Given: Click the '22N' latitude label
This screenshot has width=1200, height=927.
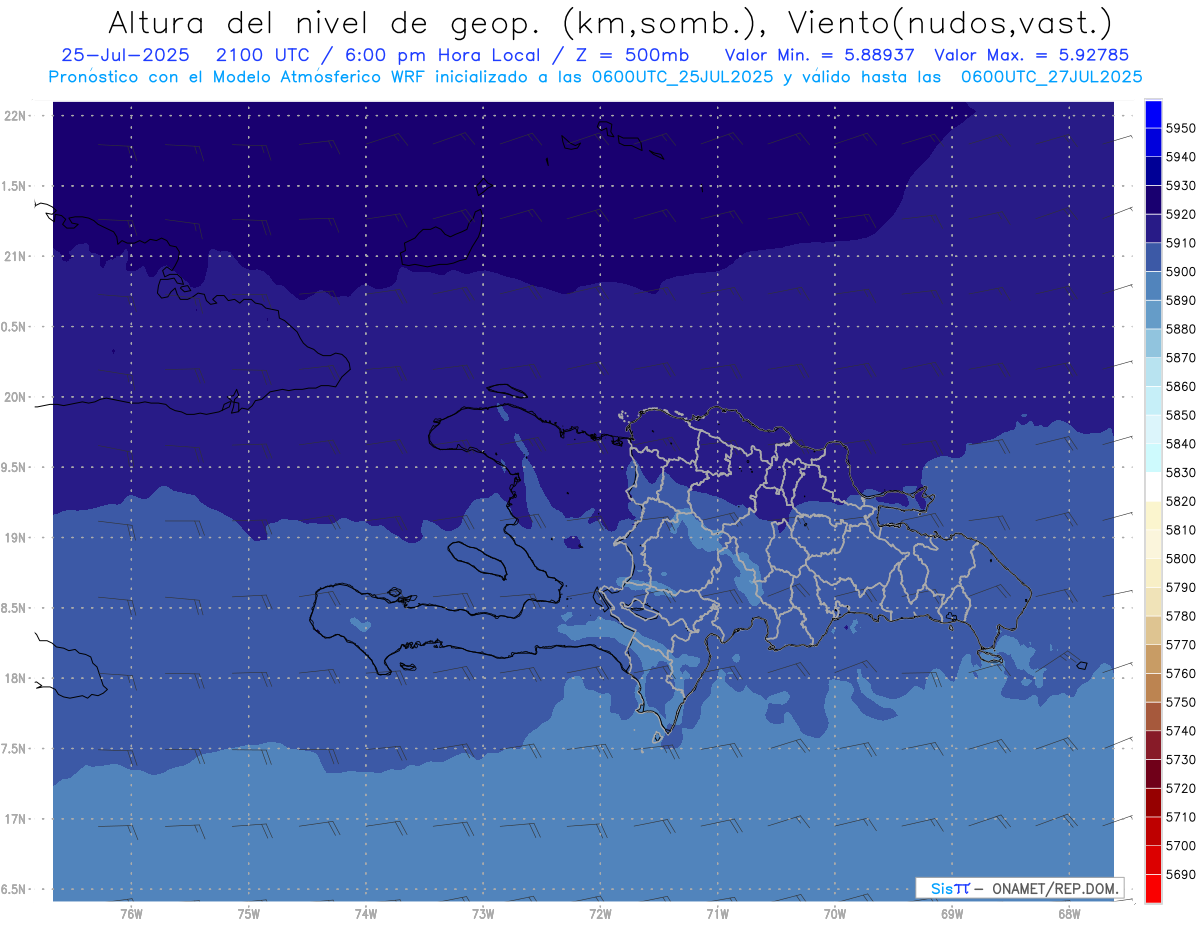Looking at the screenshot, I should coord(15,115).
